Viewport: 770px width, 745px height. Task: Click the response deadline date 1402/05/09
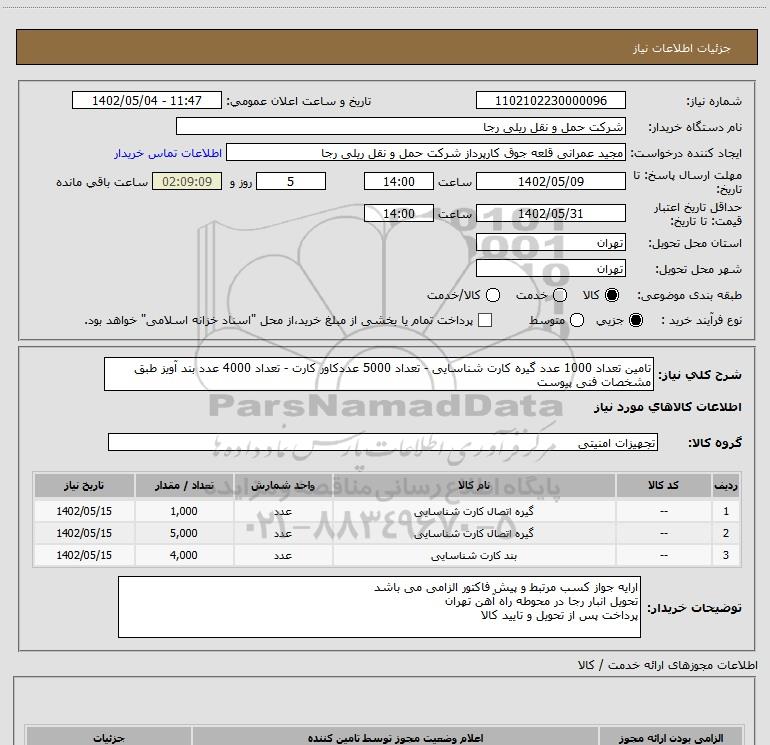[x=550, y=181]
